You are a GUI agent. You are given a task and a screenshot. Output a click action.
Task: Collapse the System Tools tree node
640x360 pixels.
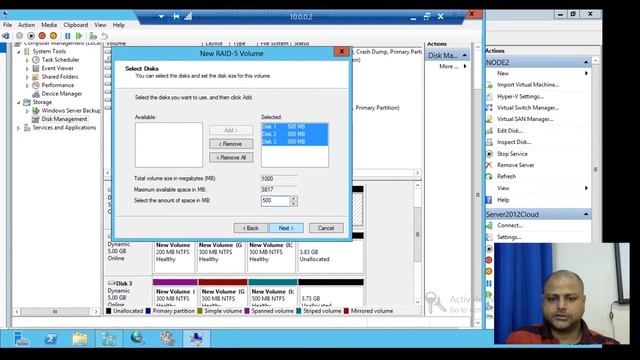click(x=18, y=51)
